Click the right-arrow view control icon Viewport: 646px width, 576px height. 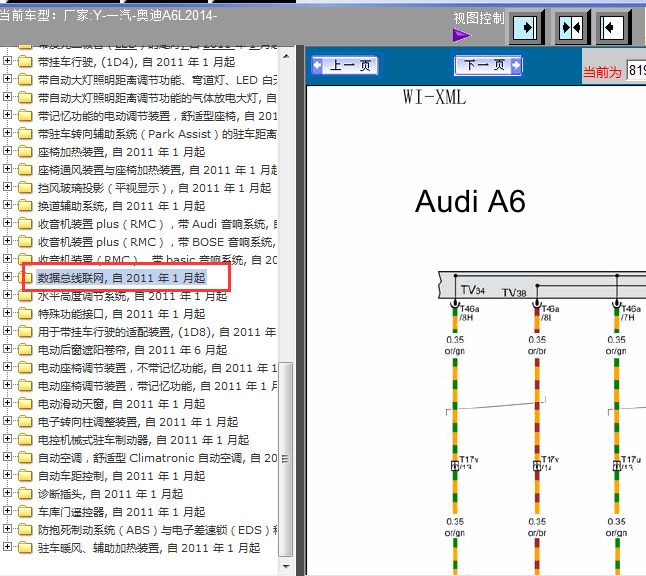[526, 28]
